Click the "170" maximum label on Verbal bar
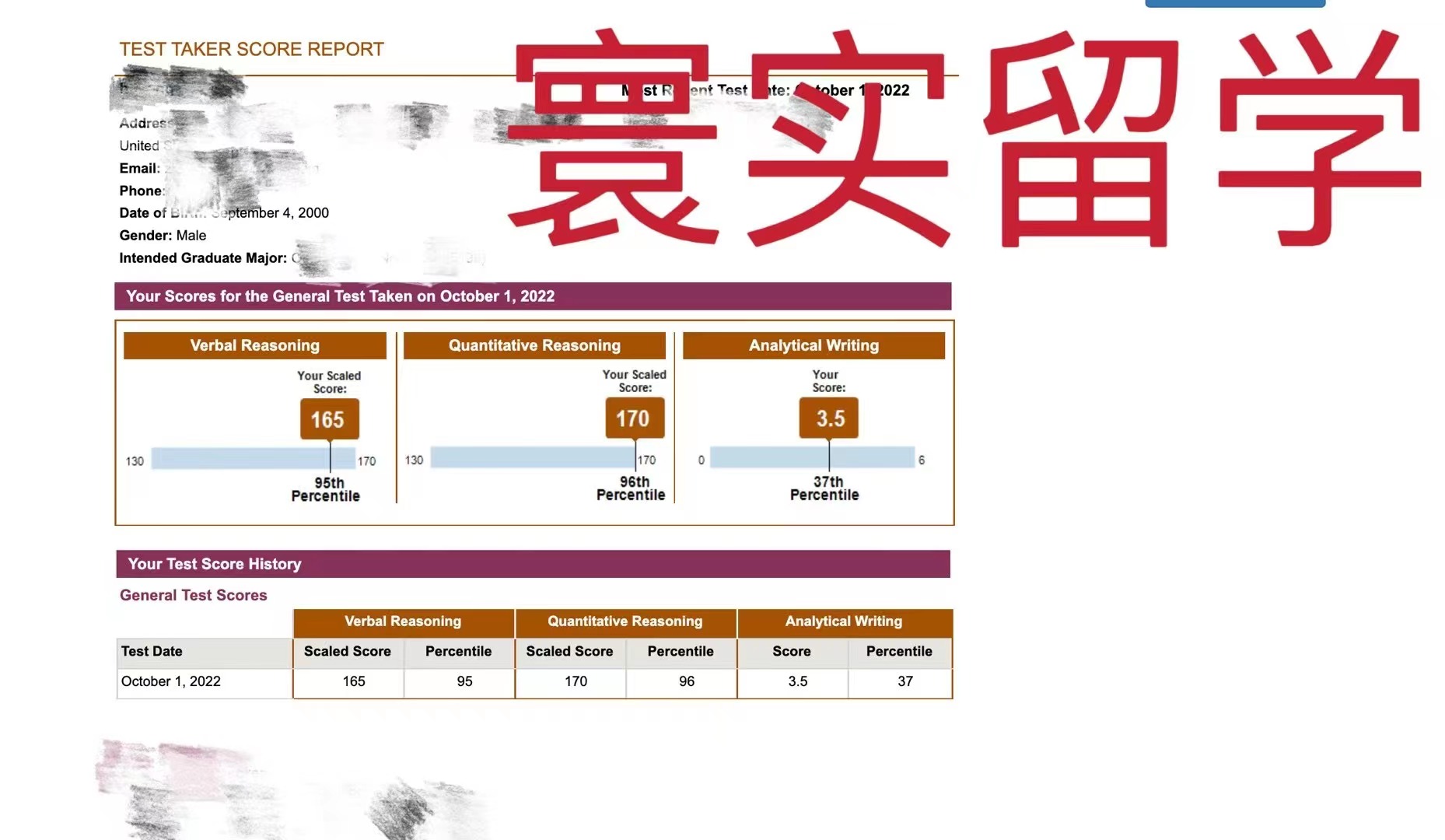 366,461
